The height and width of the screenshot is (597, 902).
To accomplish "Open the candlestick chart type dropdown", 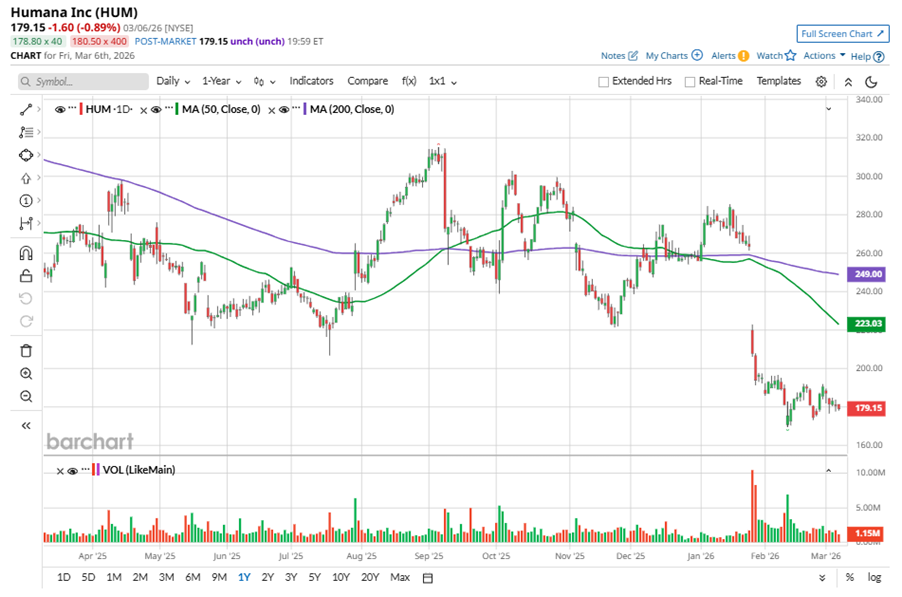I will (x=264, y=82).
